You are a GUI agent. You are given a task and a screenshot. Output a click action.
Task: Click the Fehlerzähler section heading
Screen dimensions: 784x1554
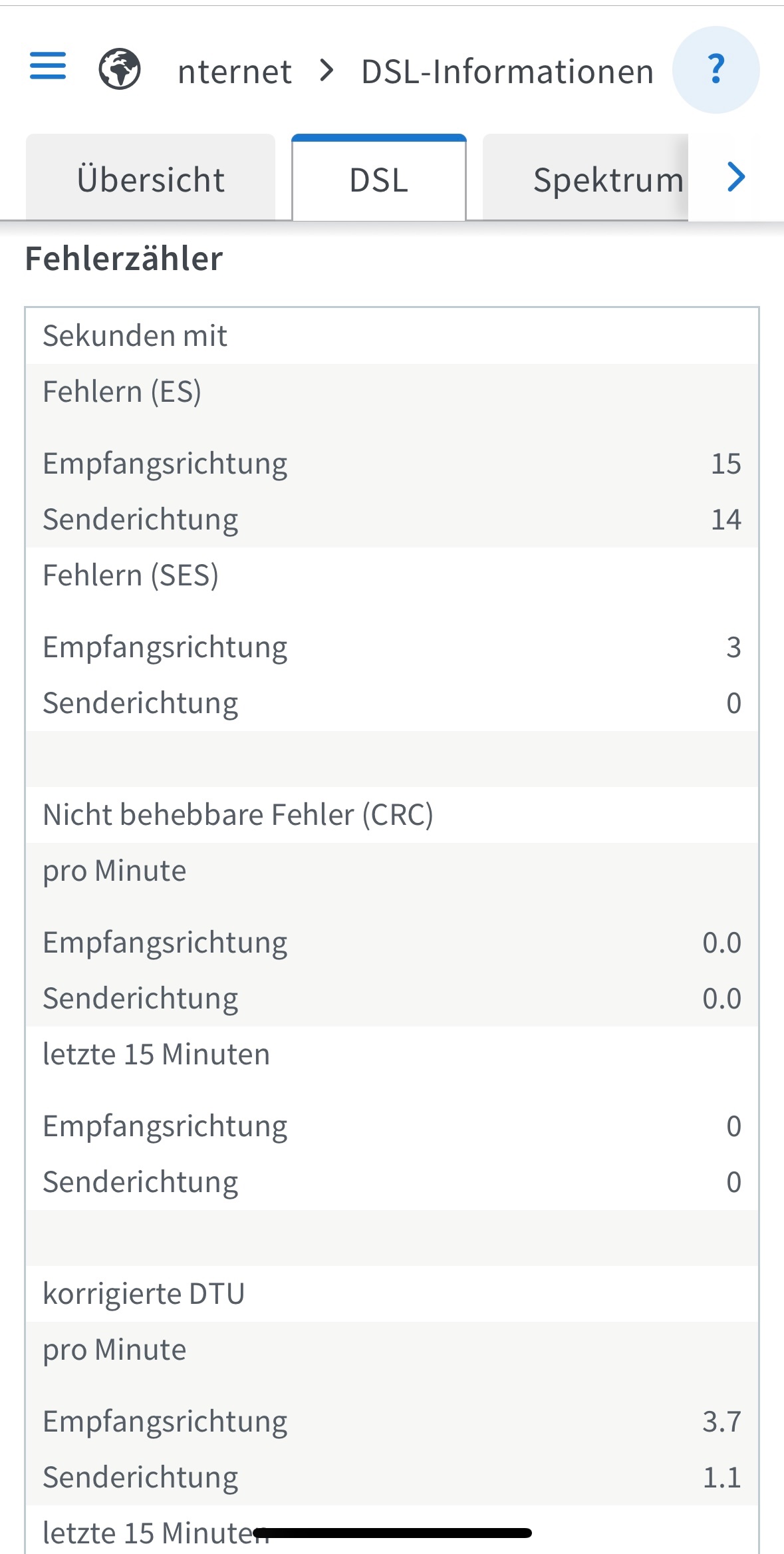(x=124, y=259)
